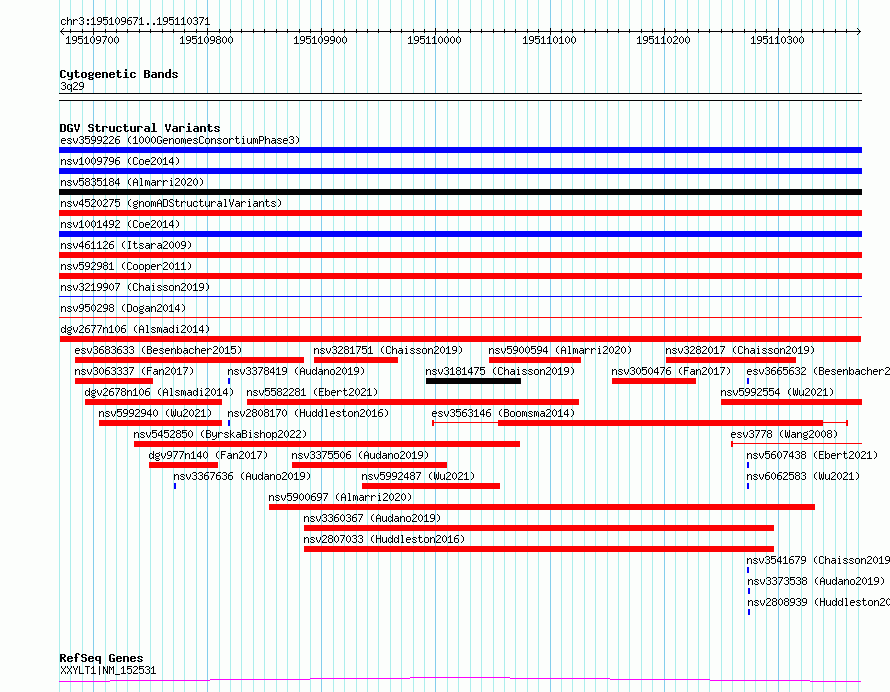Click the esv3599226 (1000GenomesConsortiumPhase3) label
The height and width of the screenshot is (692, 890).
pos(180,140)
